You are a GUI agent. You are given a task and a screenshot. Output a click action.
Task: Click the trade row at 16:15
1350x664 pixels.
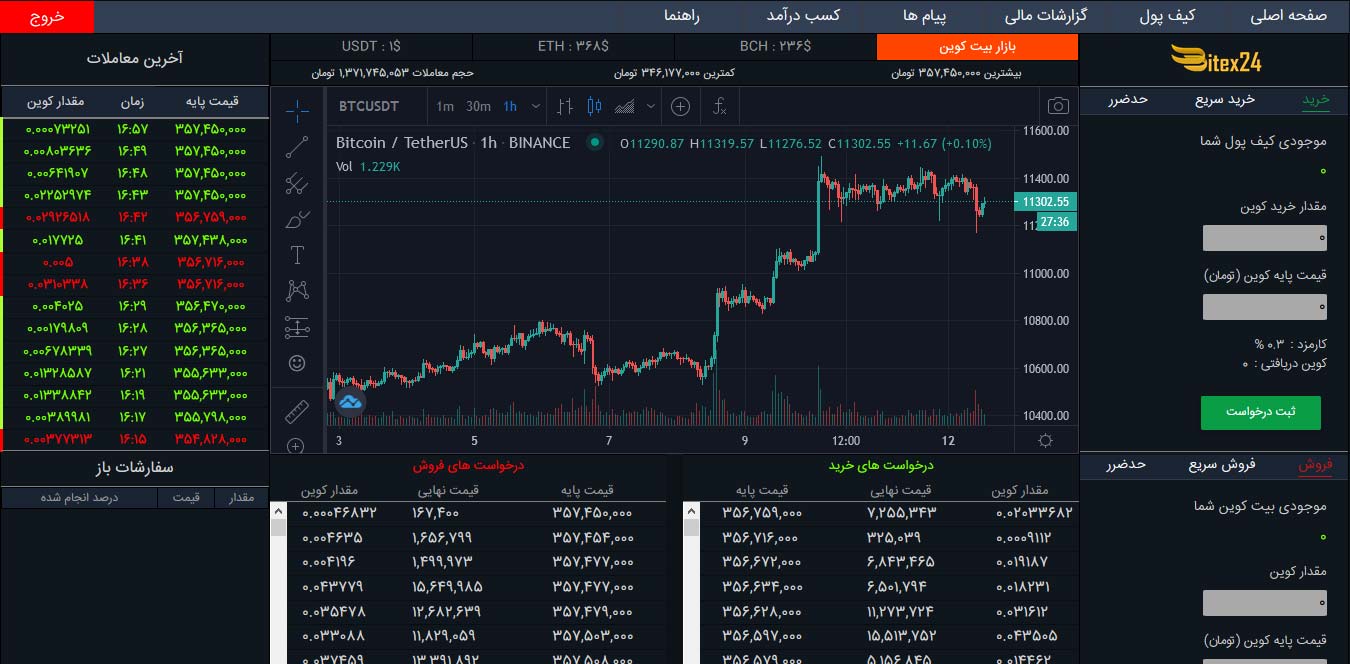[136, 438]
